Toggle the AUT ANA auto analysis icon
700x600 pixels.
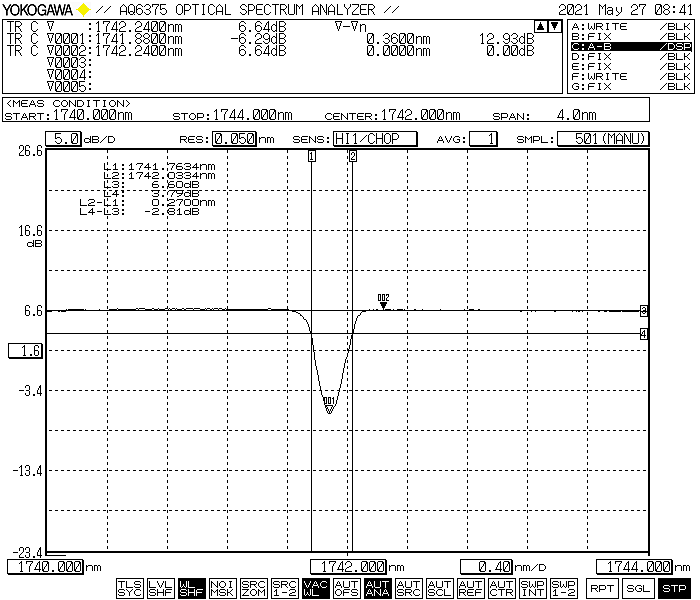(377, 588)
